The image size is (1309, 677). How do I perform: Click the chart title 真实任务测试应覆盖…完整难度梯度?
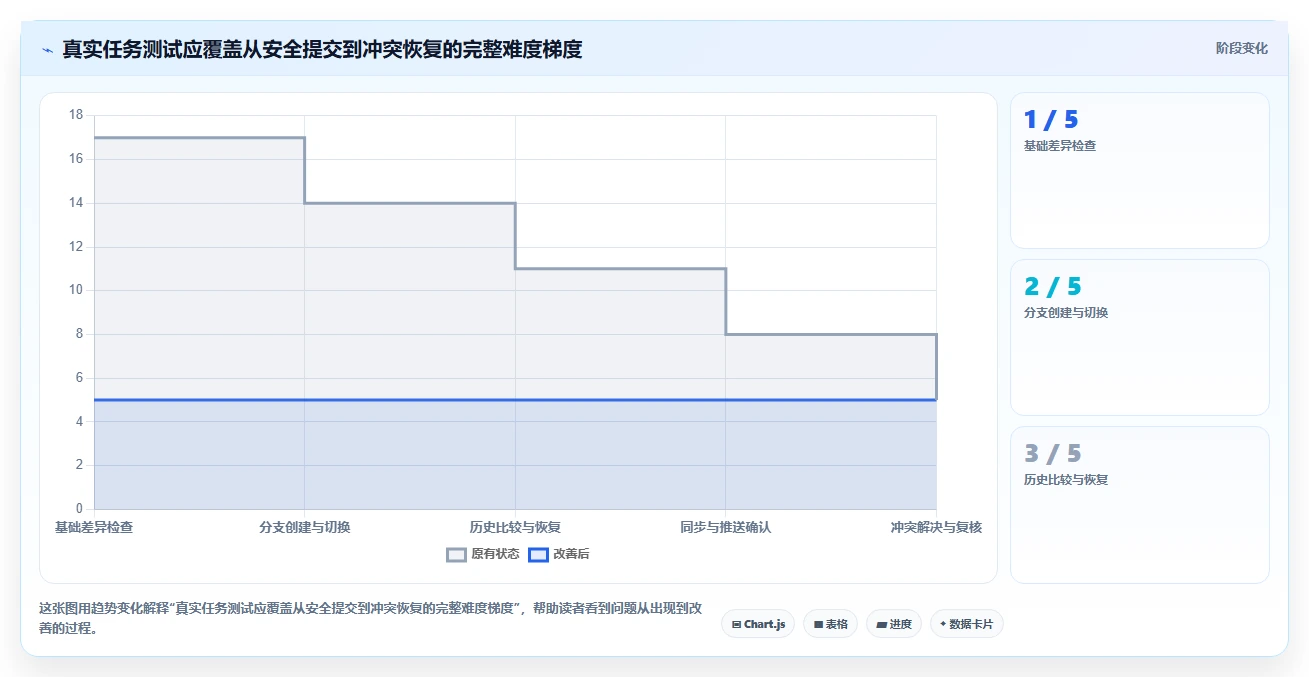tap(322, 49)
